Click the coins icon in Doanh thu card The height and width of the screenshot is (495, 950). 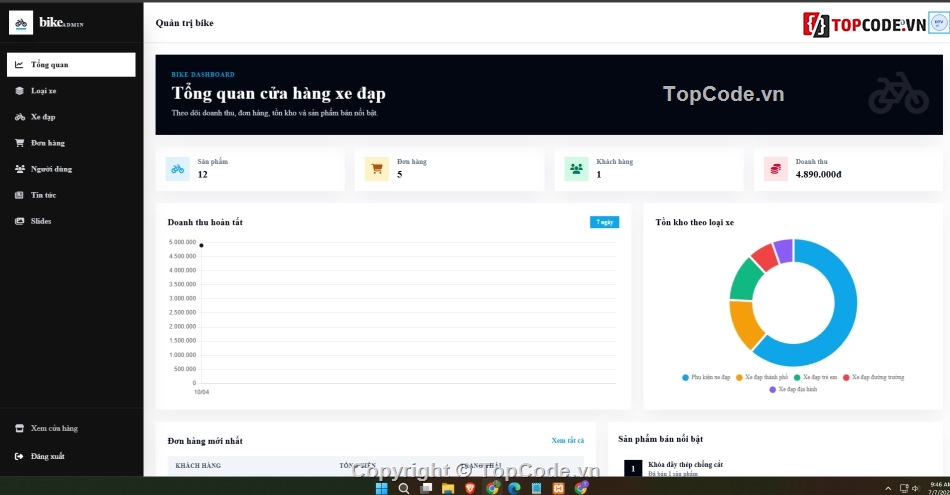(x=776, y=169)
